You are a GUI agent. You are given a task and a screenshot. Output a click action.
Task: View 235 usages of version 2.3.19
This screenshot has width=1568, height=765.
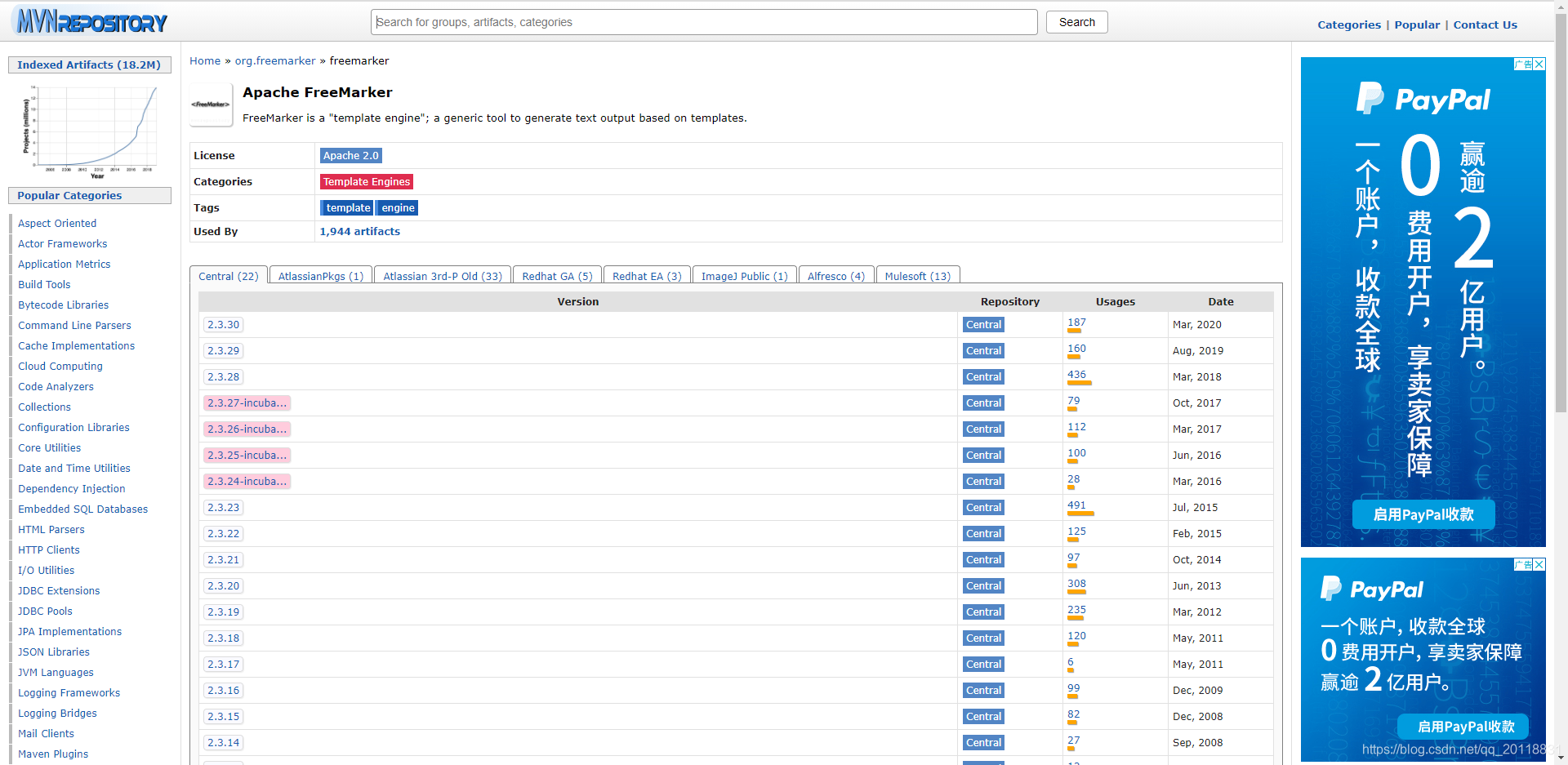(1076, 609)
